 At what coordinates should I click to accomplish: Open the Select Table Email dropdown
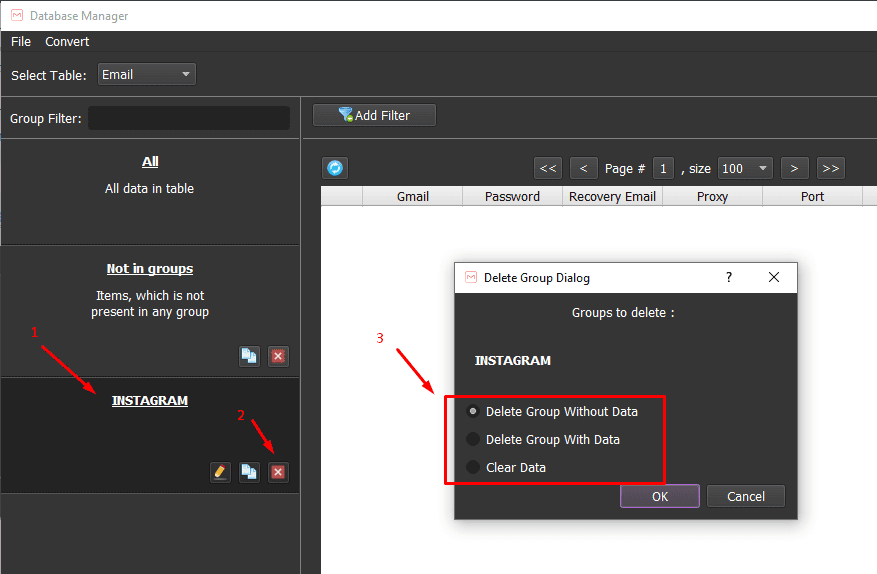click(147, 74)
